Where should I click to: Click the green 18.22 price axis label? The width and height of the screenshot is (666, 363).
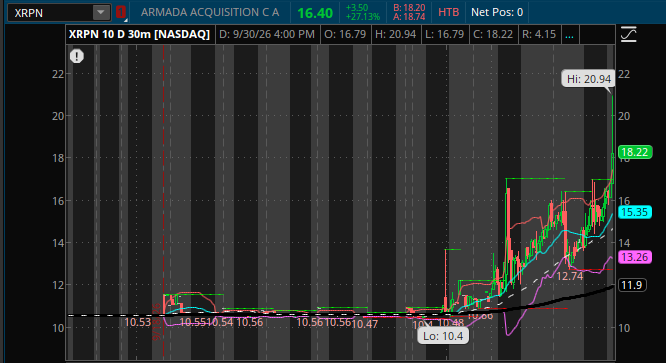pyautogui.click(x=635, y=152)
